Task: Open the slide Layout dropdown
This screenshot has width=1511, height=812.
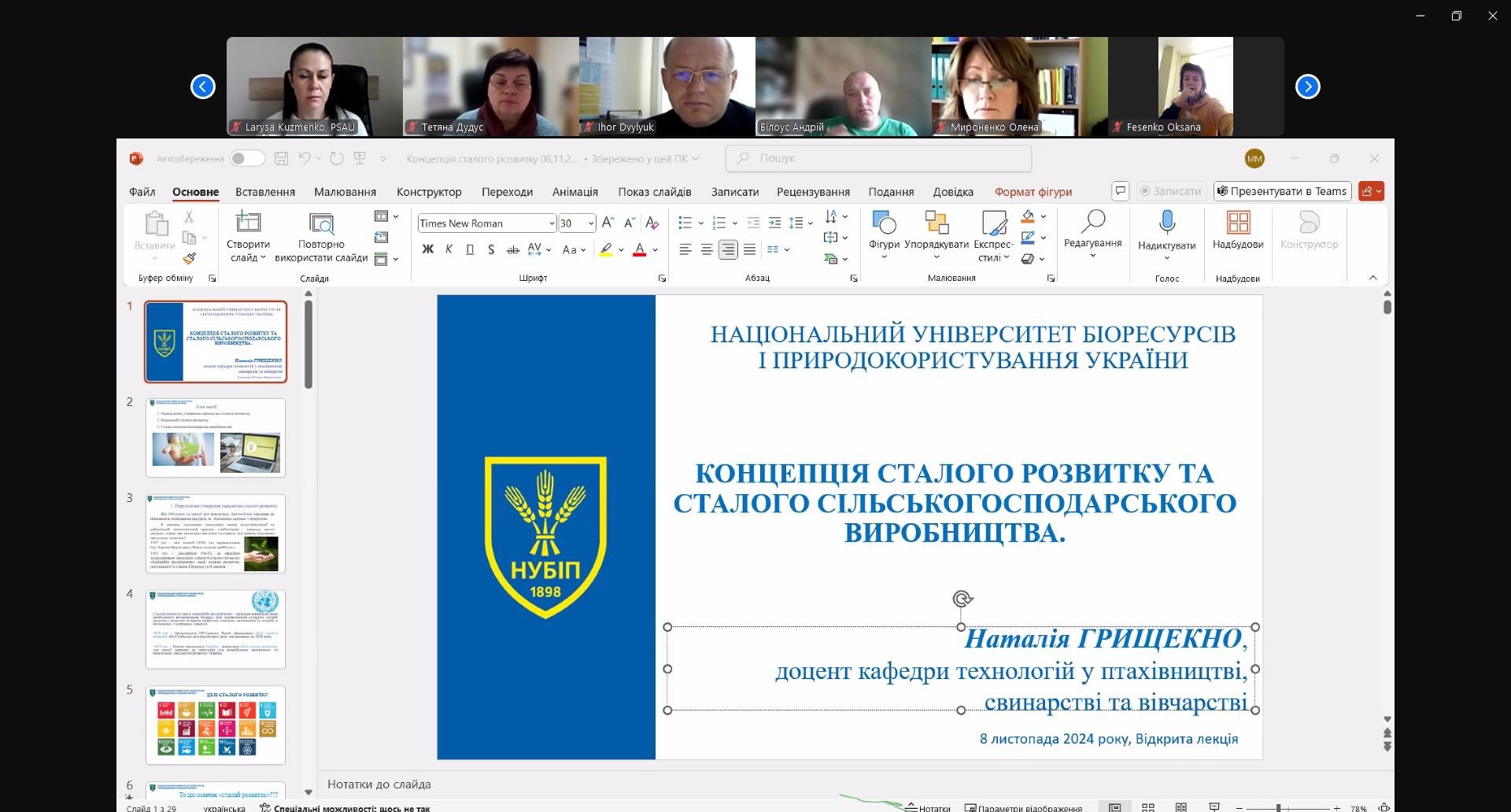Action: tap(386, 216)
